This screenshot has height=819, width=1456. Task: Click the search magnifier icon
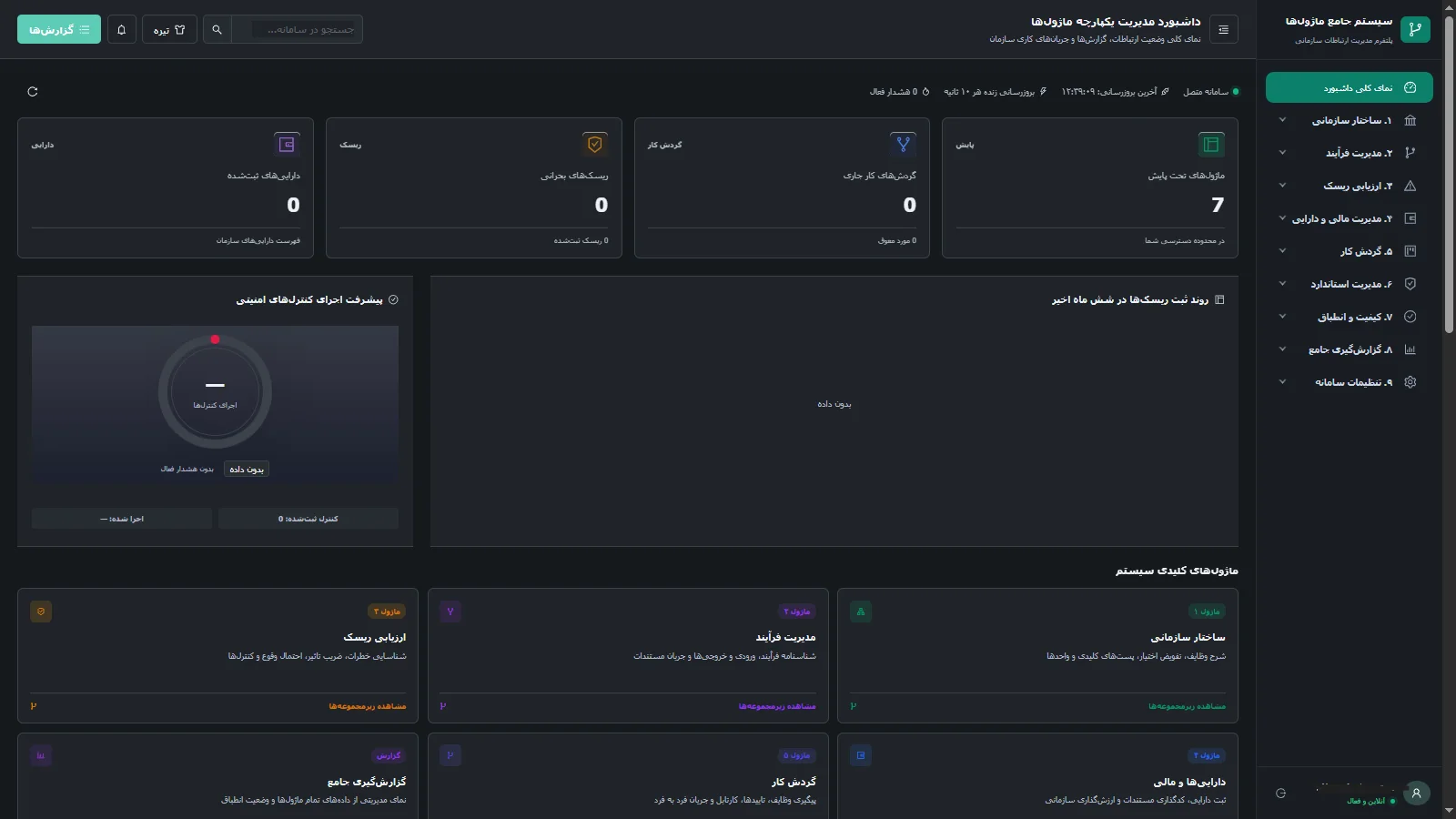coord(217,30)
